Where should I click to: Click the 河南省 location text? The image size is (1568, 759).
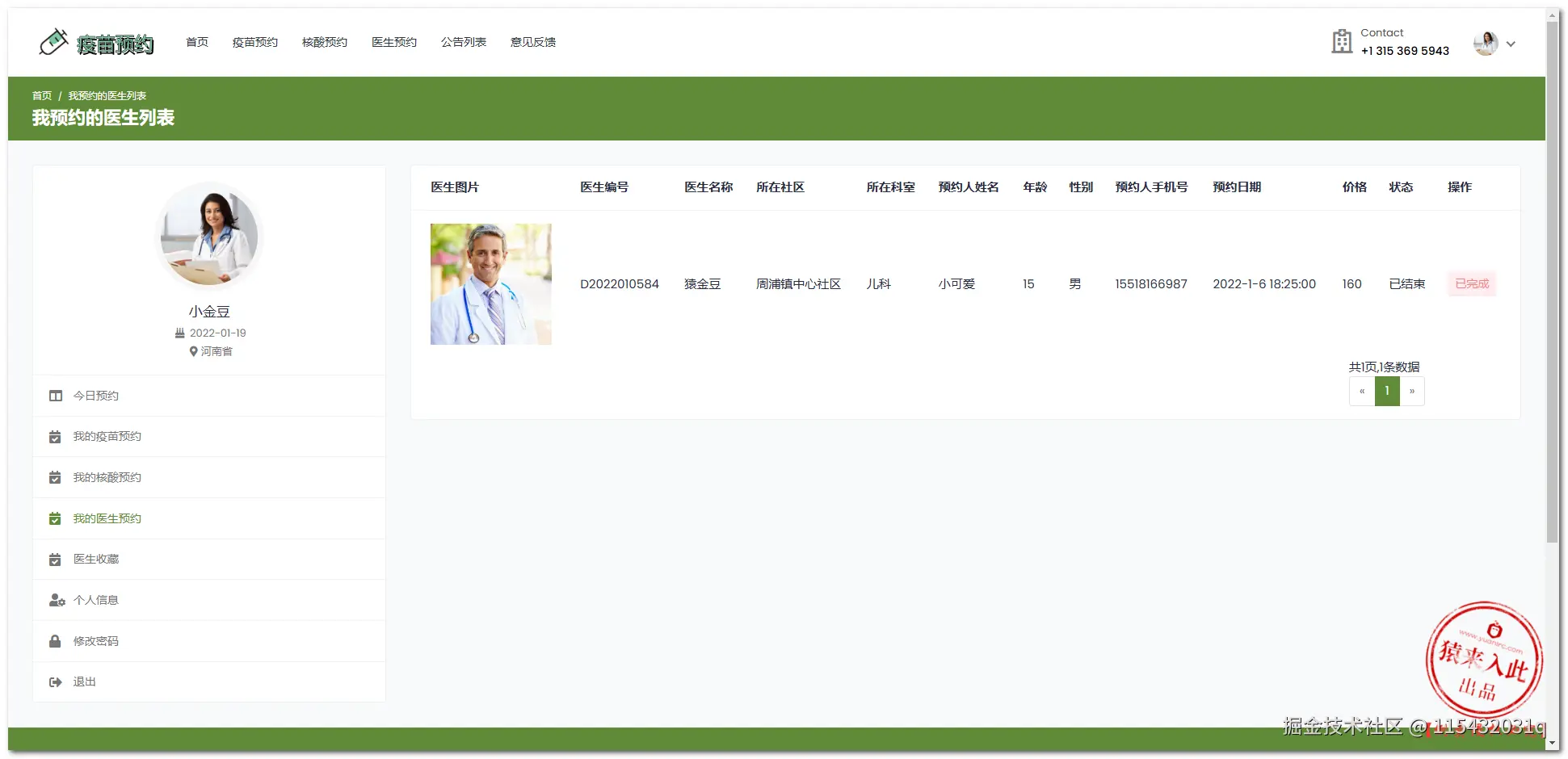[216, 351]
